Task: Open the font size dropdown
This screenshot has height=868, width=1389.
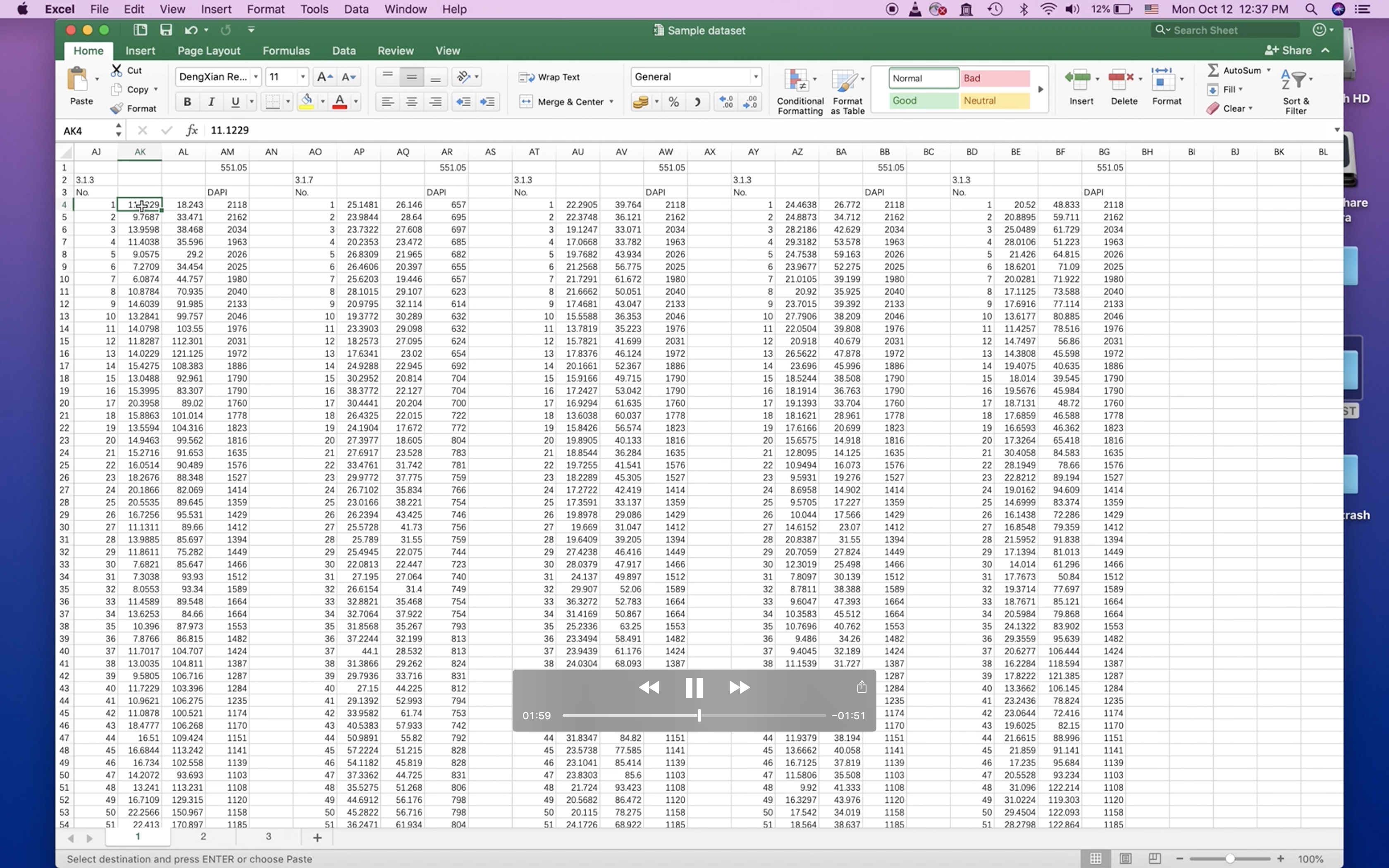Action: click(303, 77)
